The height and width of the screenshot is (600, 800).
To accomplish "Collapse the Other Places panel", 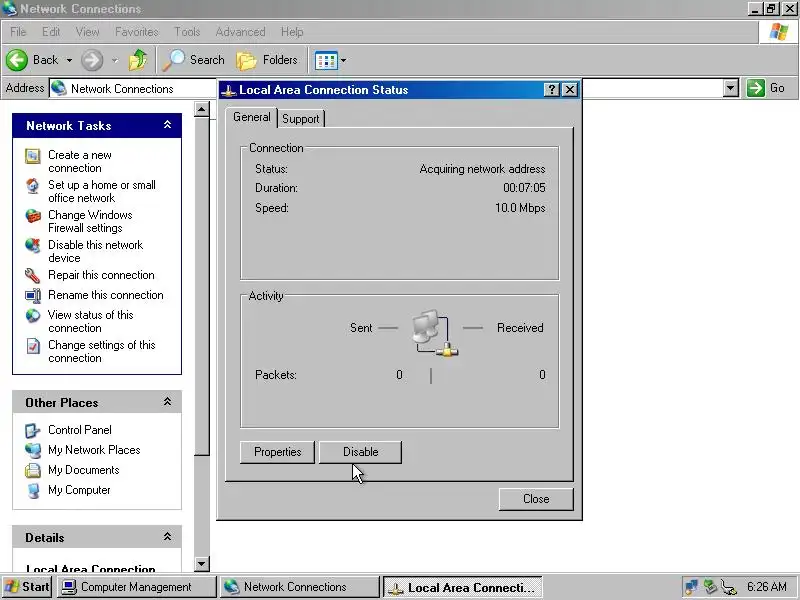I will click(167, 402).
